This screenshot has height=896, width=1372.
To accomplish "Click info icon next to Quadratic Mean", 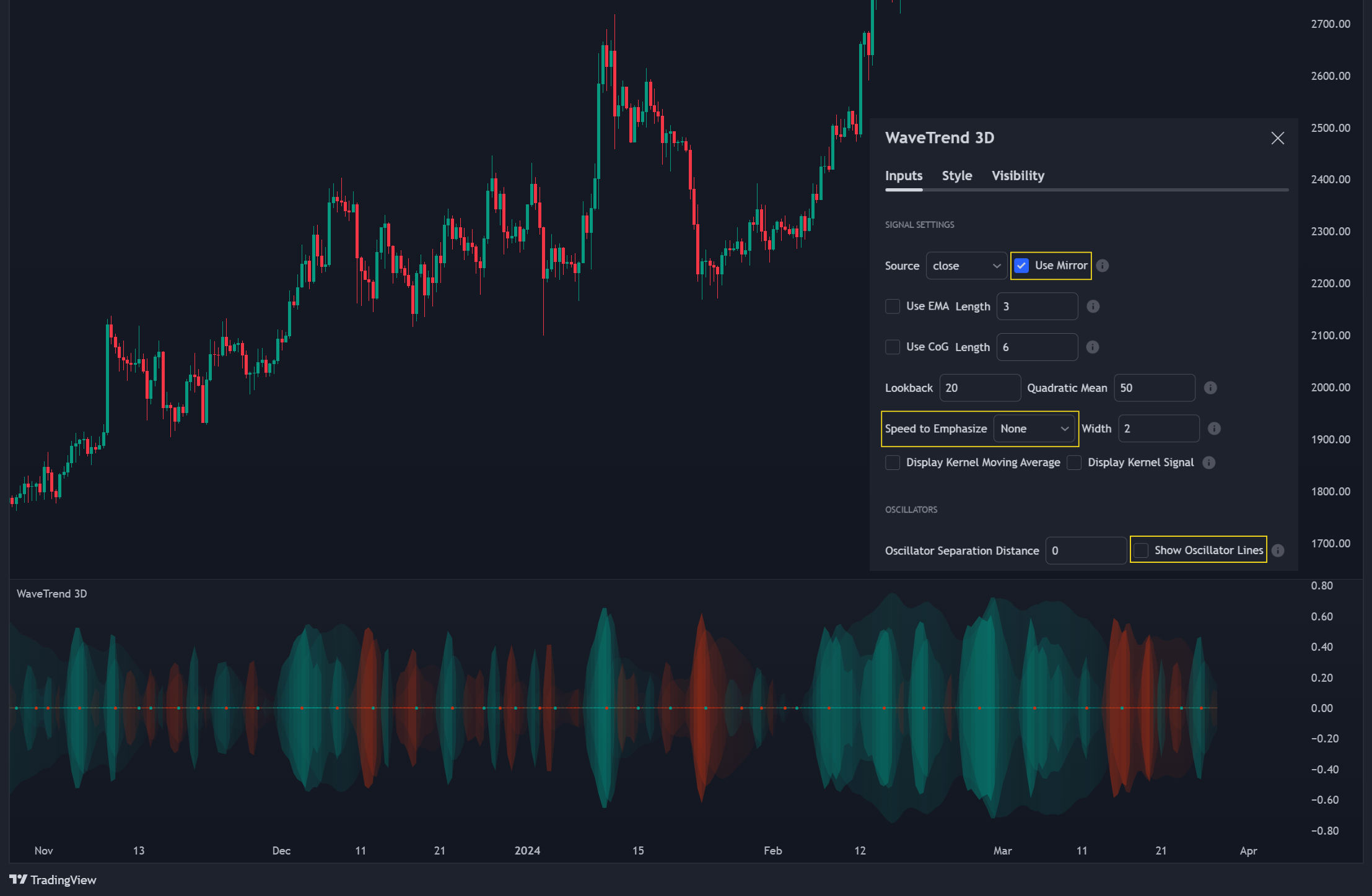I will 1210,388.
